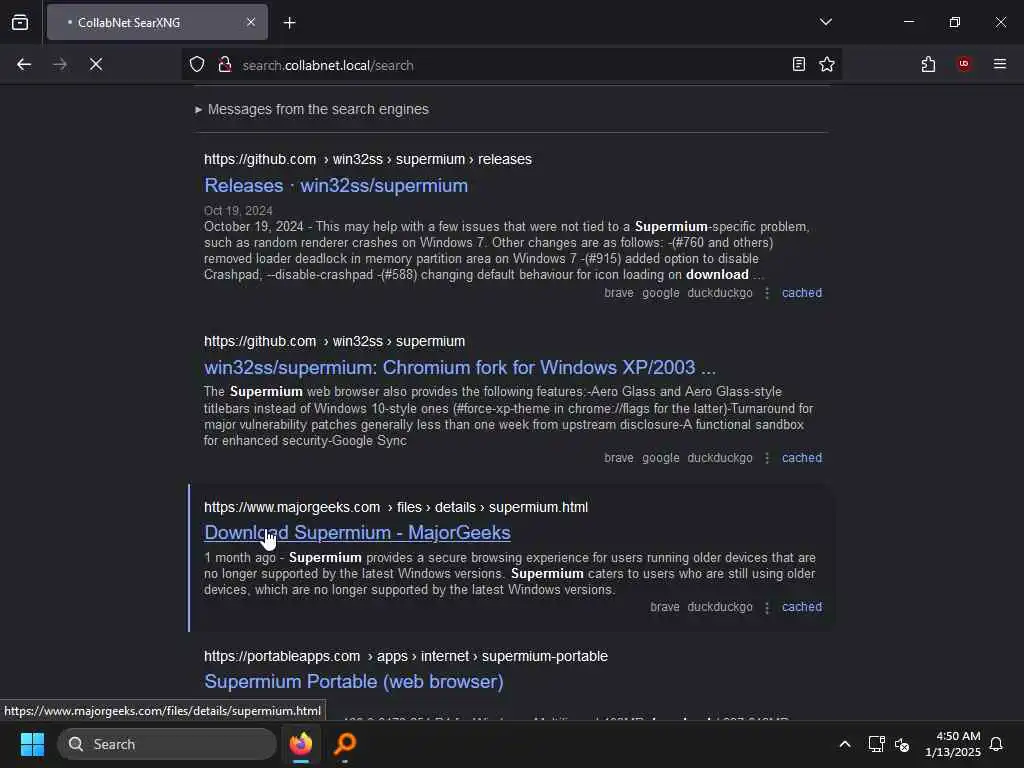Bookmark this page with the star
1024x768 pixels.
[827, 65]
